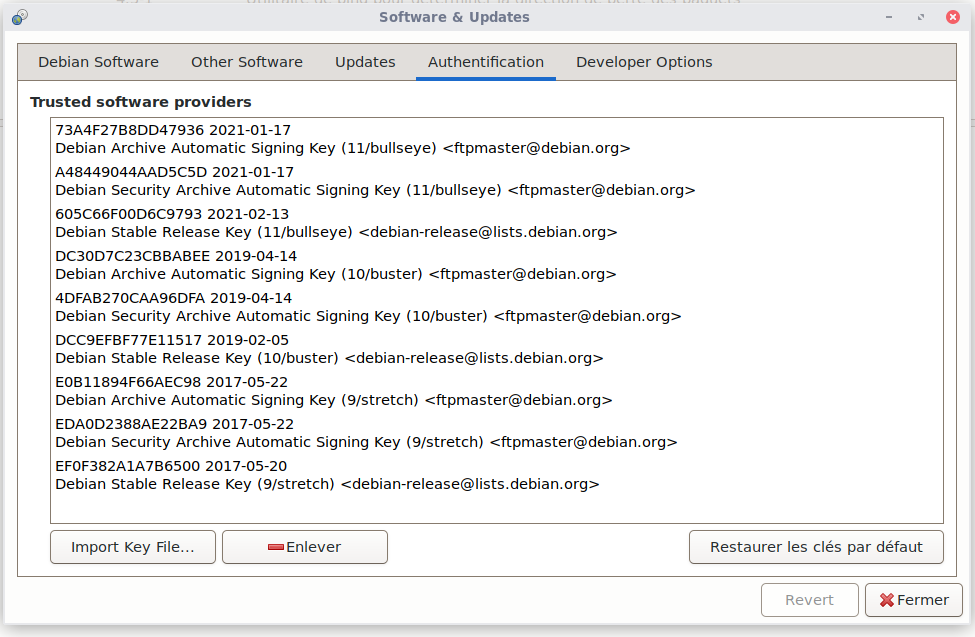Screen dimensions: 975x637
Task: Click the Enlever remove key button
Action: [304, 547]
